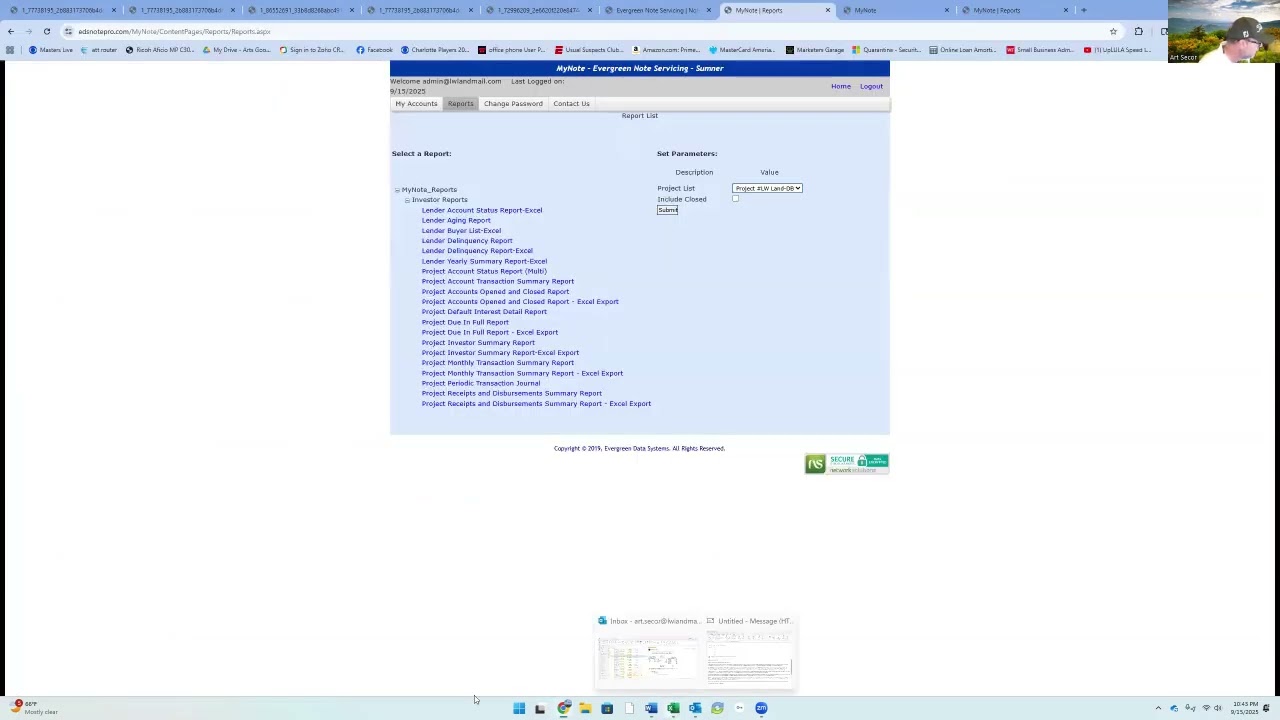Open Lender Buyer List-Excel report
Viewport: 1280px width, 720px height.
tap(461, 230)
